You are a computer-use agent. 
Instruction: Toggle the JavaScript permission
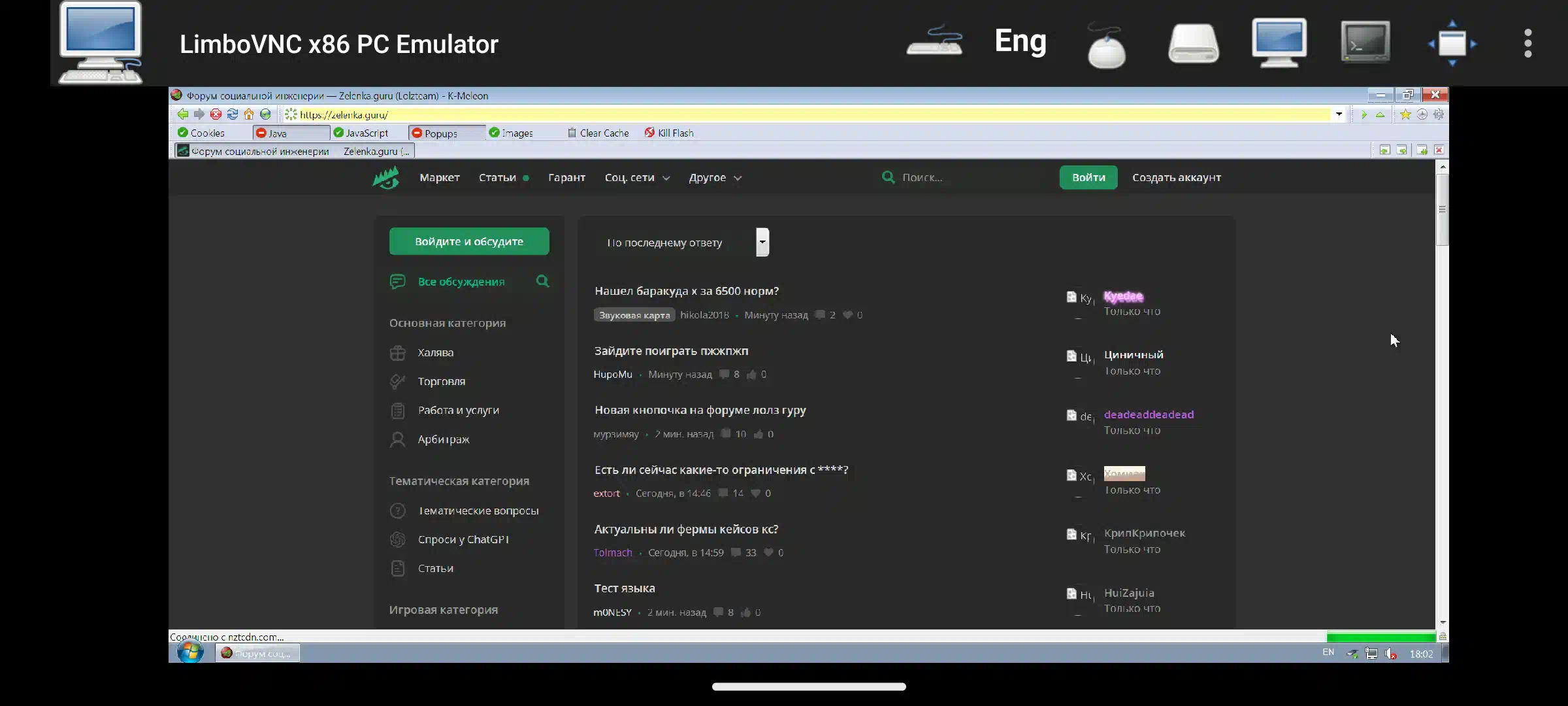(361, 133)
